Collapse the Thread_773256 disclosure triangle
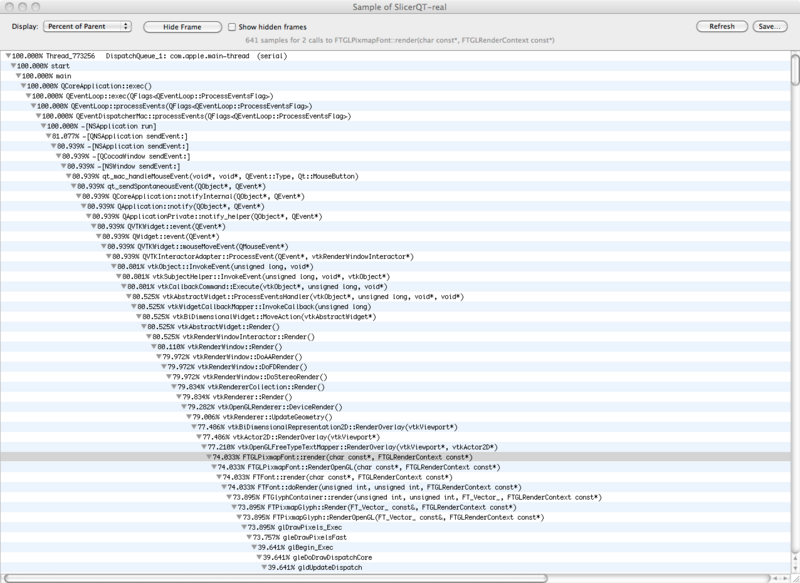Image resolution: width=800 pixels, height=583 pixels. tap(10, 53)
